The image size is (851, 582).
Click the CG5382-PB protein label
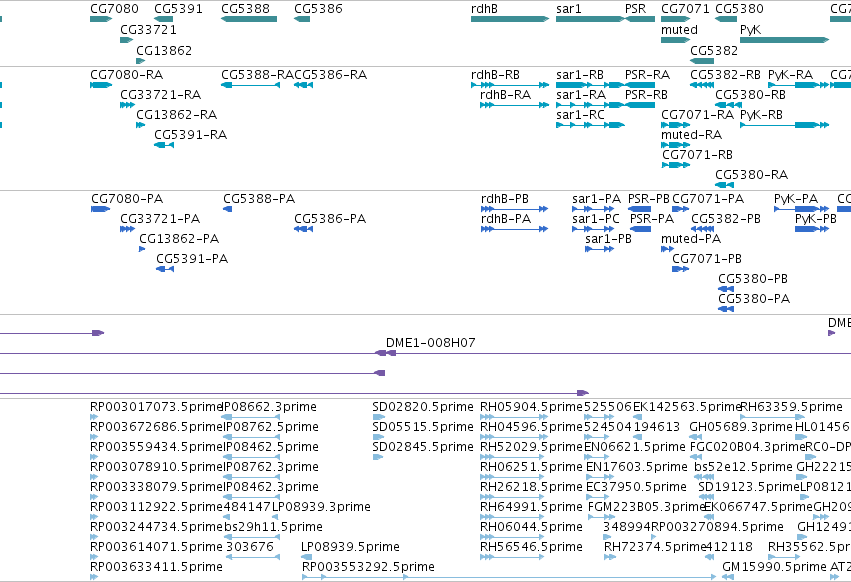coord(726,219)
